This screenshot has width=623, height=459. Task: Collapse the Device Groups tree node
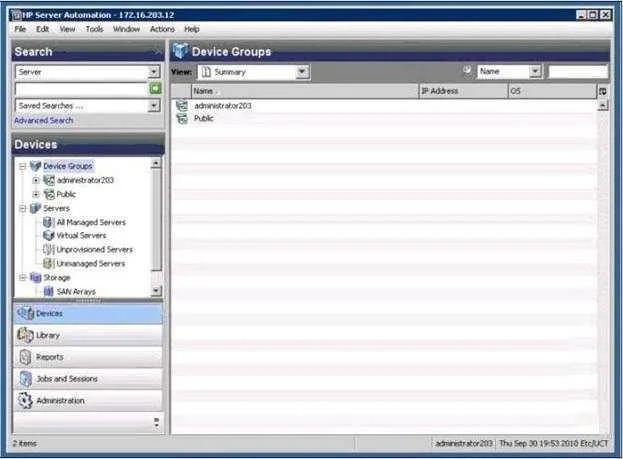pyautogui.click(x=23, y=166)
